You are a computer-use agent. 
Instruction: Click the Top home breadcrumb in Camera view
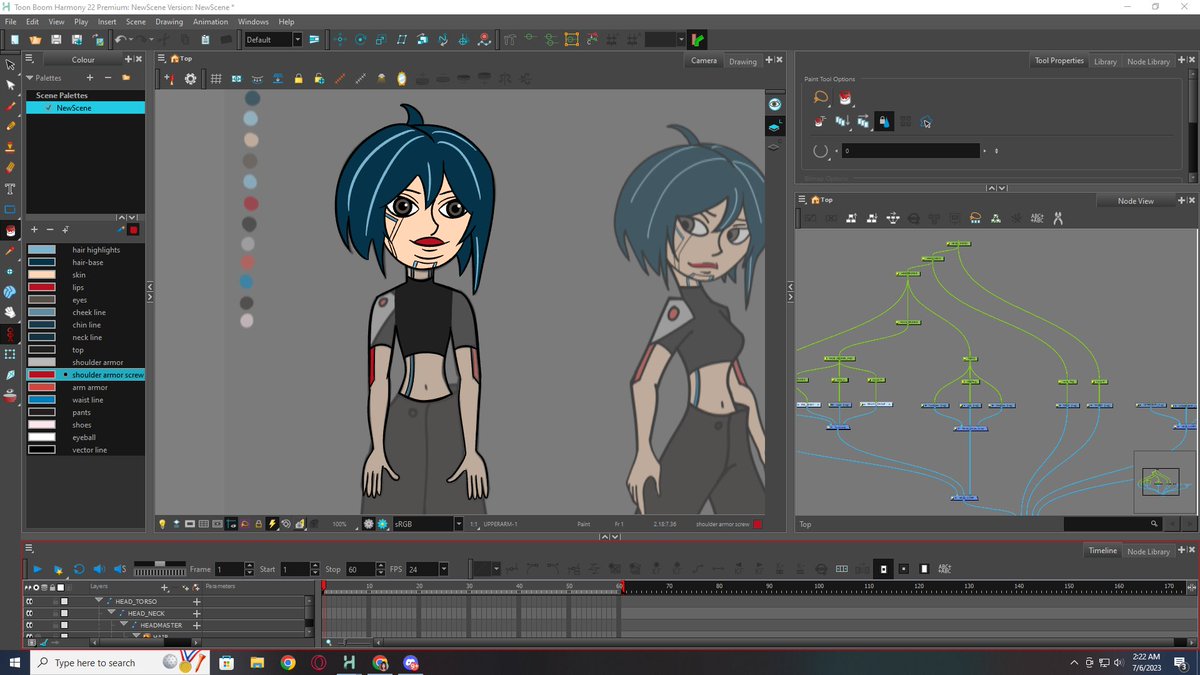click(x=181, y=59)
